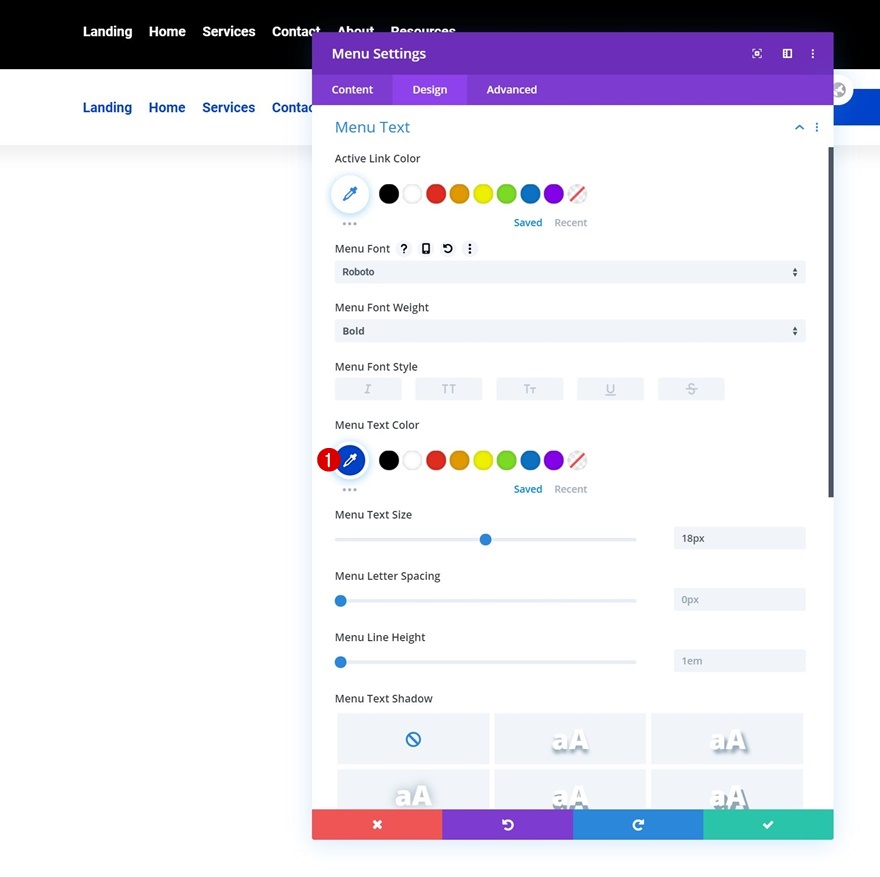Collapse the Menu Text section
880x877 pixels.
799,127
